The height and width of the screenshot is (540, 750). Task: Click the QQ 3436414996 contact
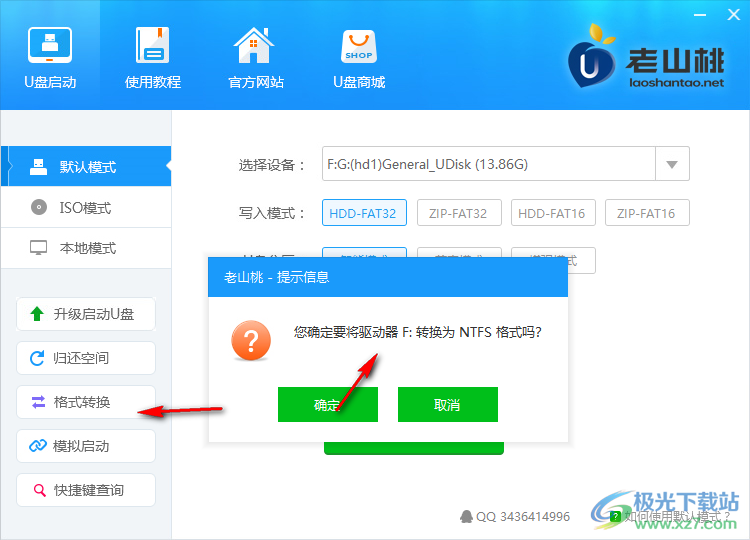(x=515, y=517)
